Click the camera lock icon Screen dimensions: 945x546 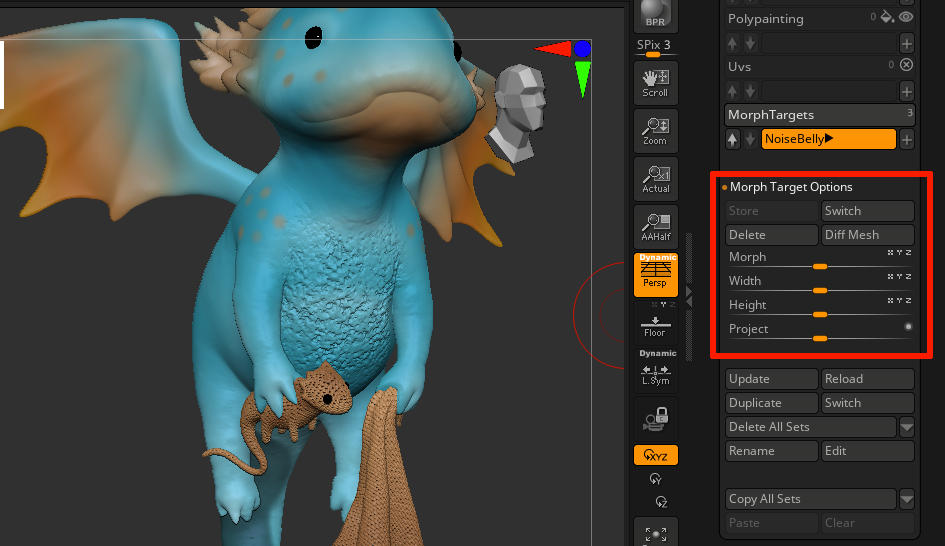(655, 419)
